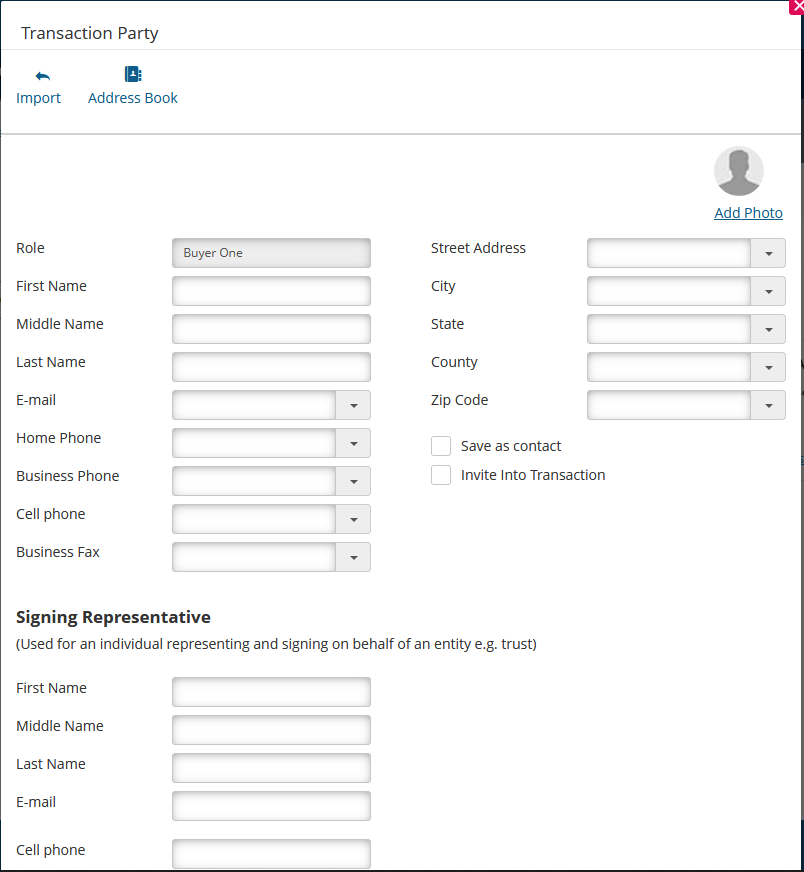The image size is (804, 872).
Task: Enable the Save as contact checkbox
Action: 441,446
